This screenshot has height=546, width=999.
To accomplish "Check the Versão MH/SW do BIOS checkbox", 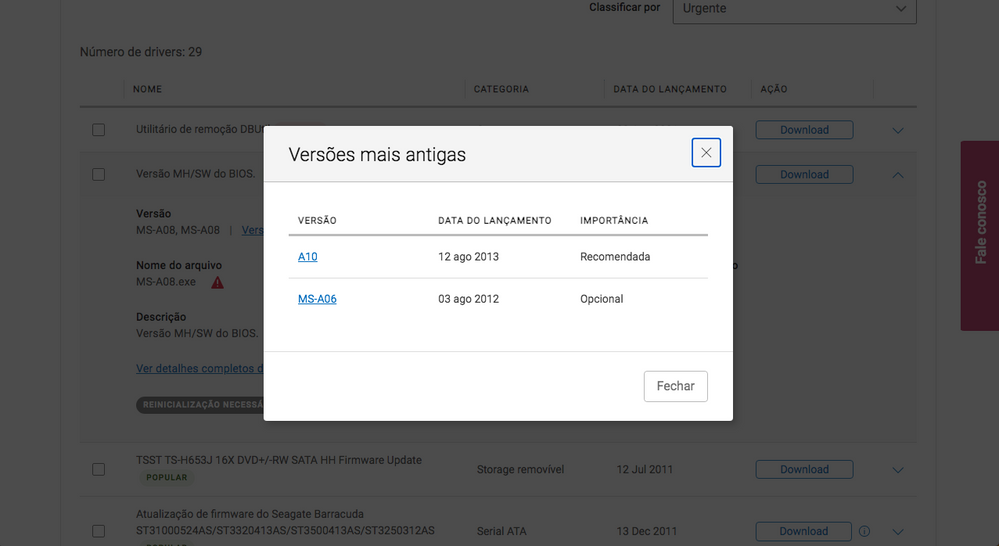I will pos(98,174).
